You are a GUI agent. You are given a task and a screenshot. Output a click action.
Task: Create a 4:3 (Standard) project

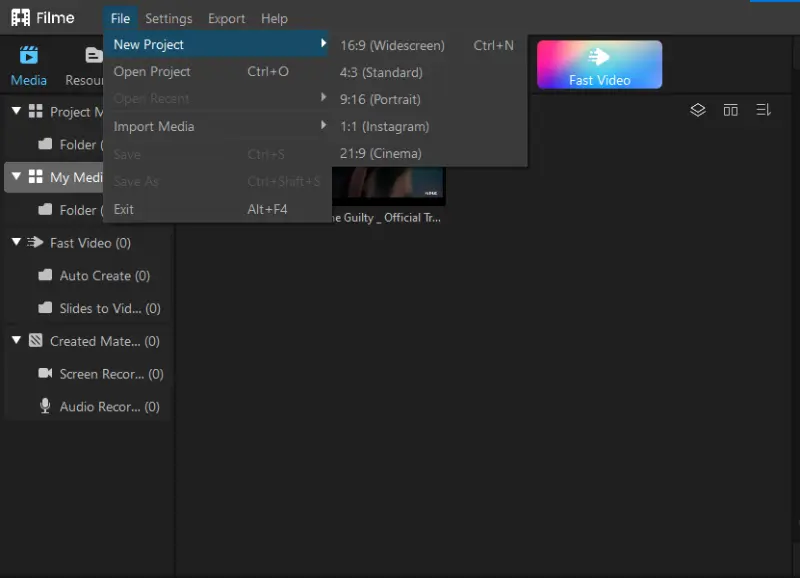click(x=429, y=72)
